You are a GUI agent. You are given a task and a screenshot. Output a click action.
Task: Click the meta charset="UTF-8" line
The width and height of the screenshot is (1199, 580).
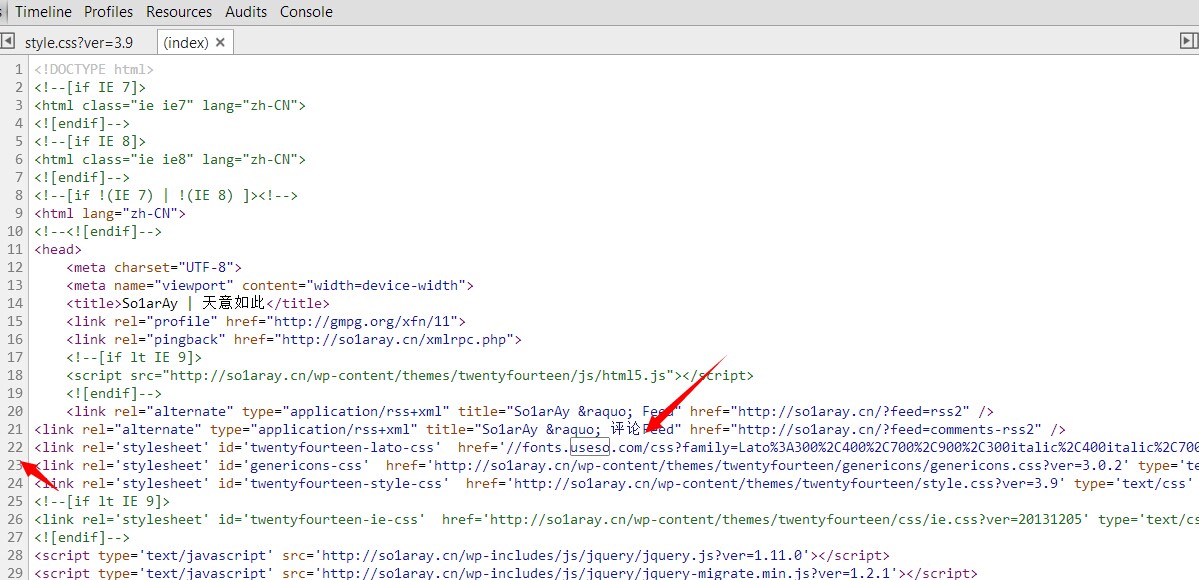click(154, 268)
